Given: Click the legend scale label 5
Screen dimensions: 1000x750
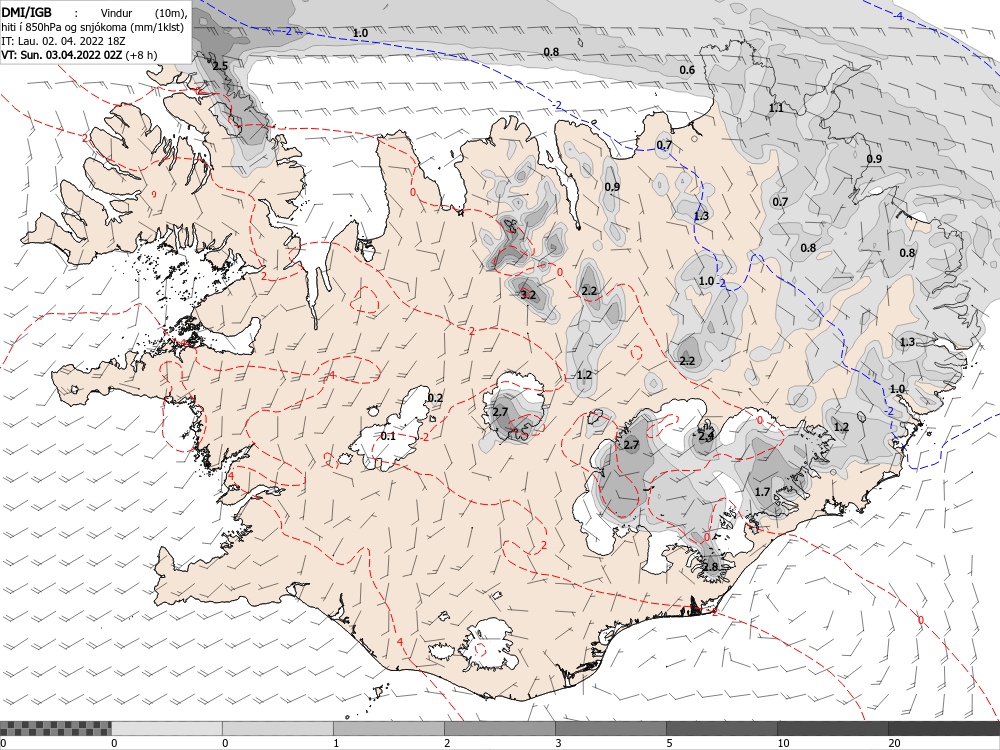Looking at the screenshot, I should pyautogui.click(x=669, y=743).
